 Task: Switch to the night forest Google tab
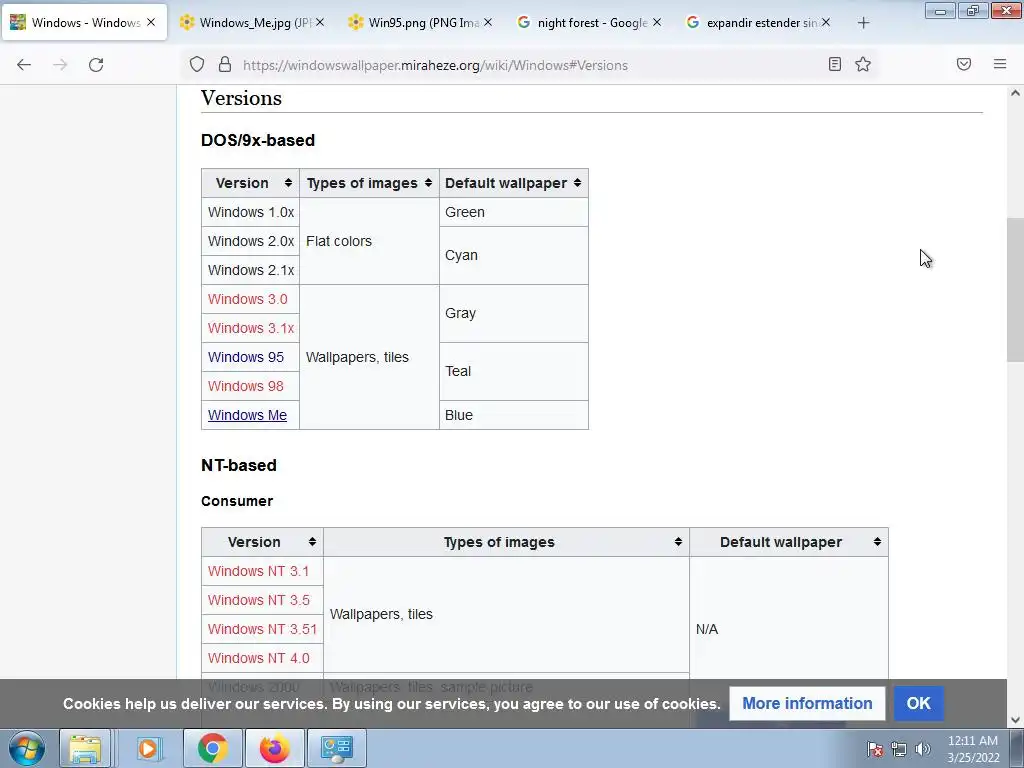pos(590,22)
